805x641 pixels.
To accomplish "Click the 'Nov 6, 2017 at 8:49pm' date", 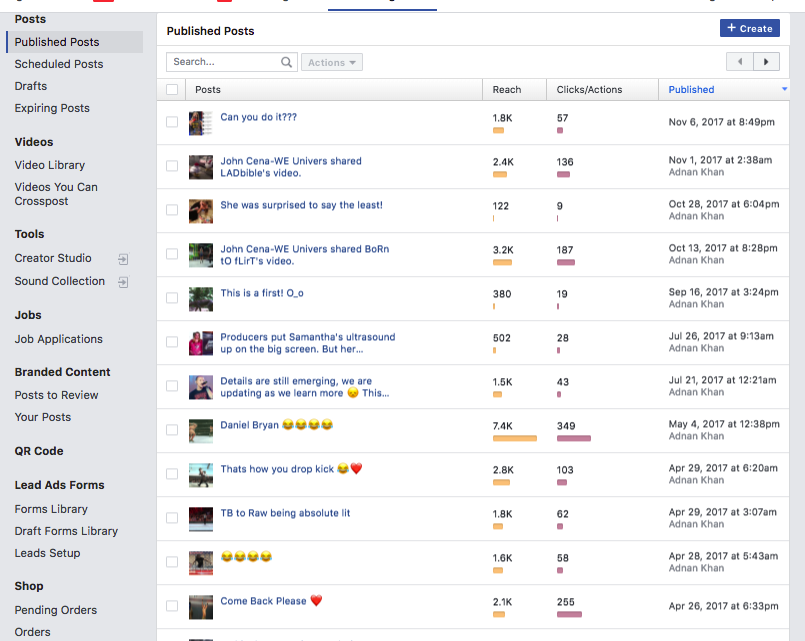I will point(721,122).
